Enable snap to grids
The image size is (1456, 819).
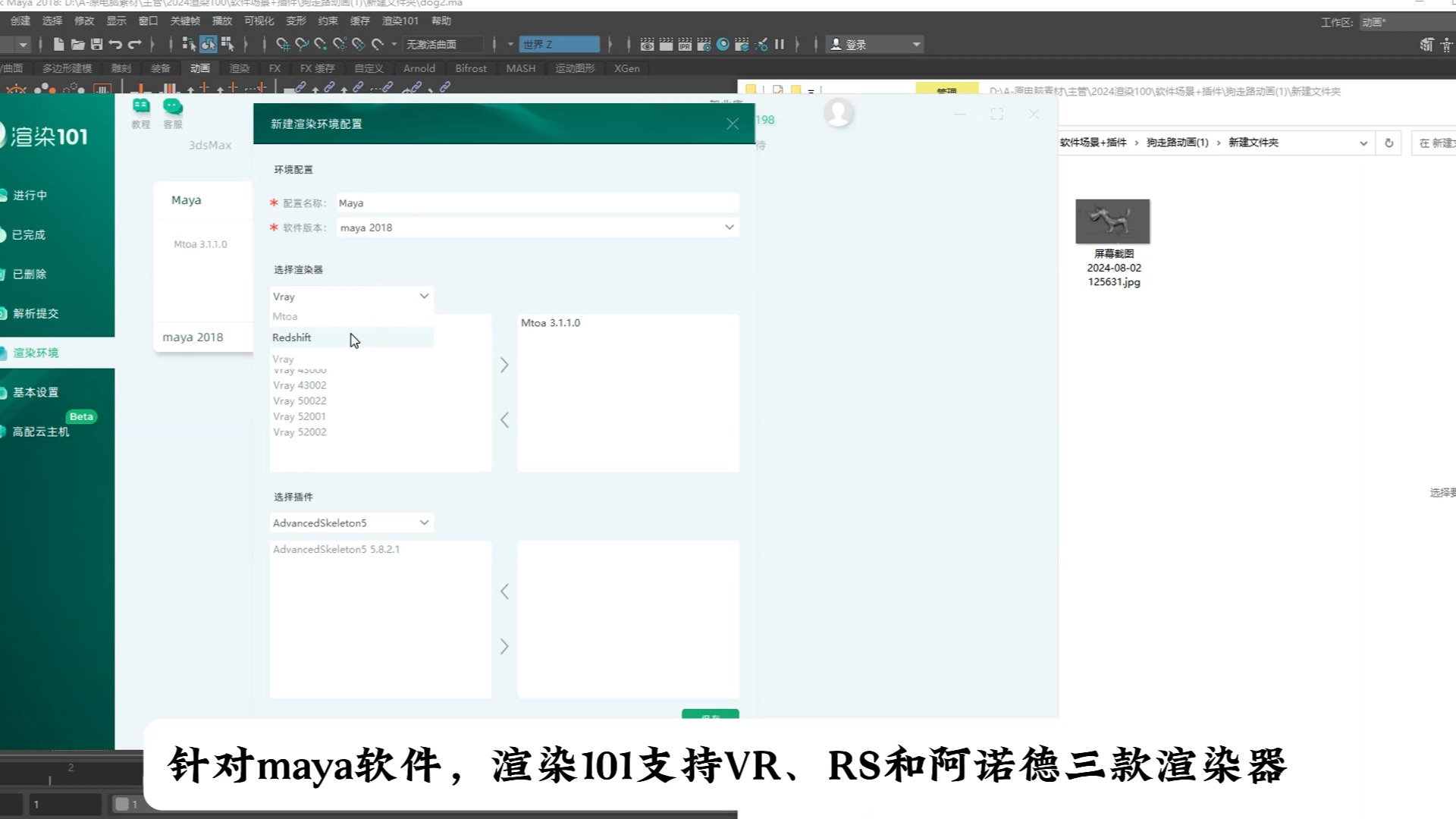pyautogui.click(x=283, y=45)
